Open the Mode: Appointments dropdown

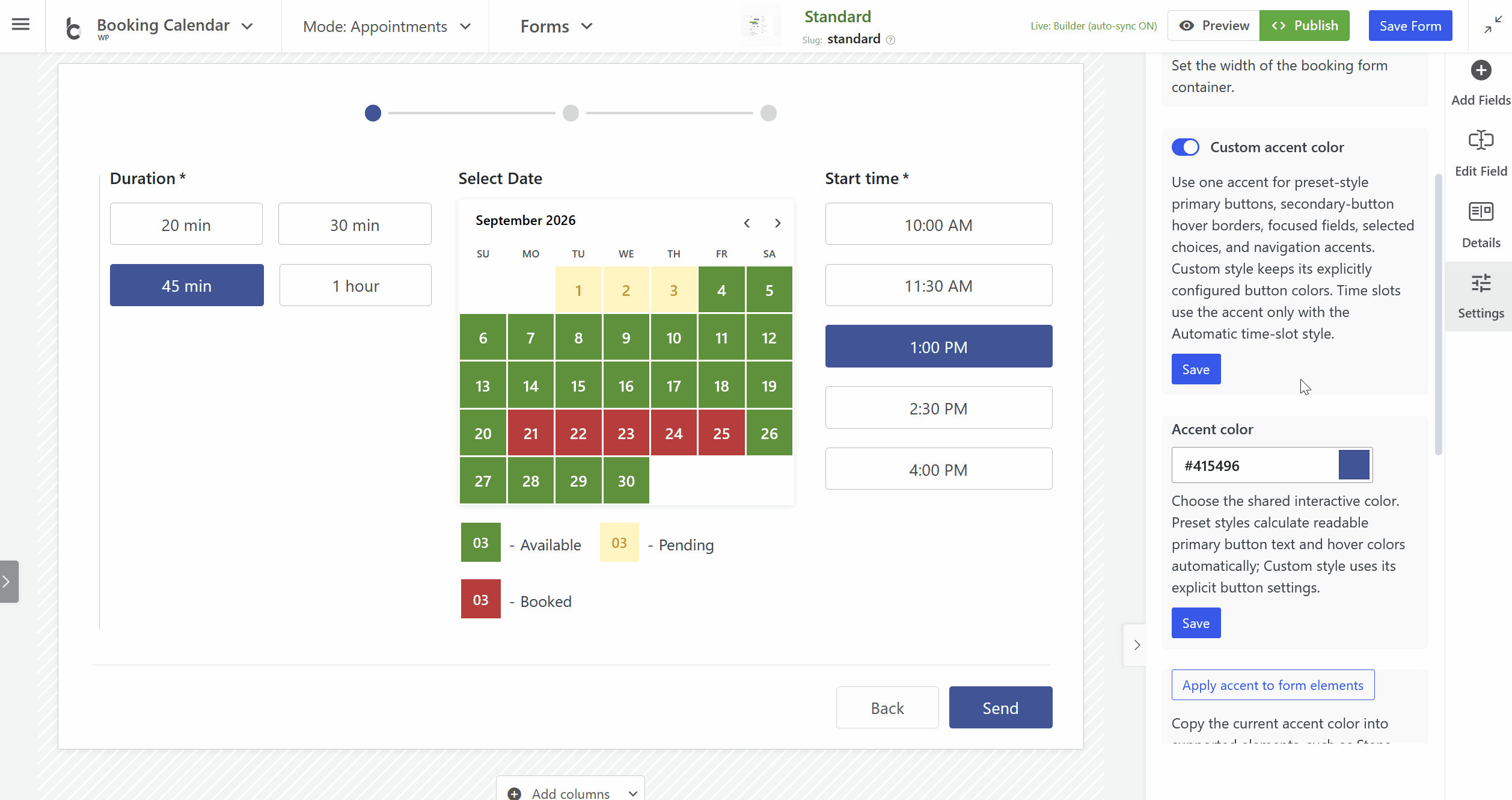(387, 26)
